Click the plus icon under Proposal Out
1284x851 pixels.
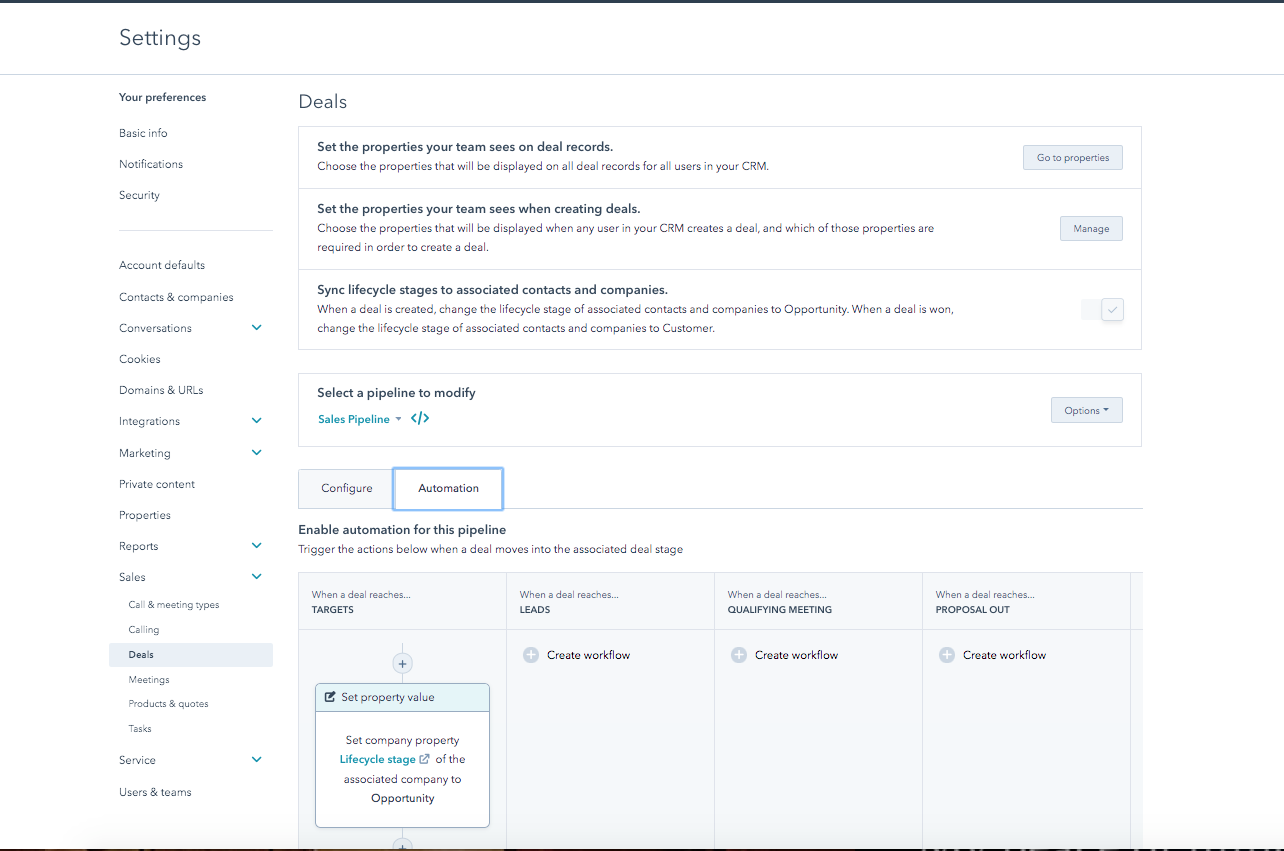946,655
